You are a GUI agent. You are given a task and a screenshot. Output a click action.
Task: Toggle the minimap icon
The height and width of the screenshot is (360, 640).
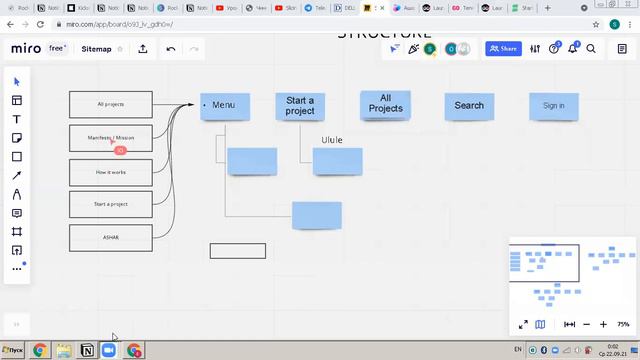click(x=540, y=324)
